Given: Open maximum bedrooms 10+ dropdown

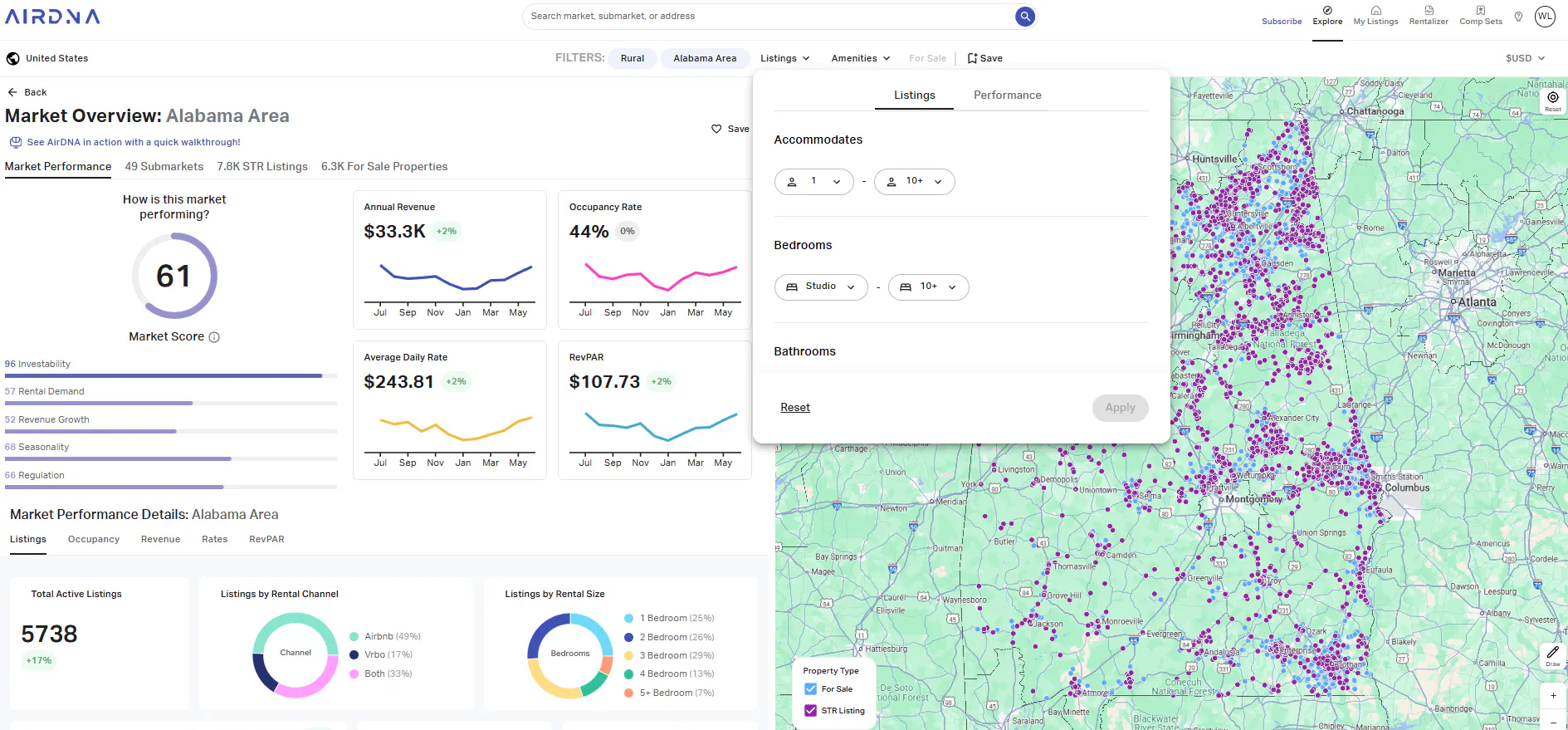Looking at the screenshot, I should pyautogui.click(x=928, y=287).
